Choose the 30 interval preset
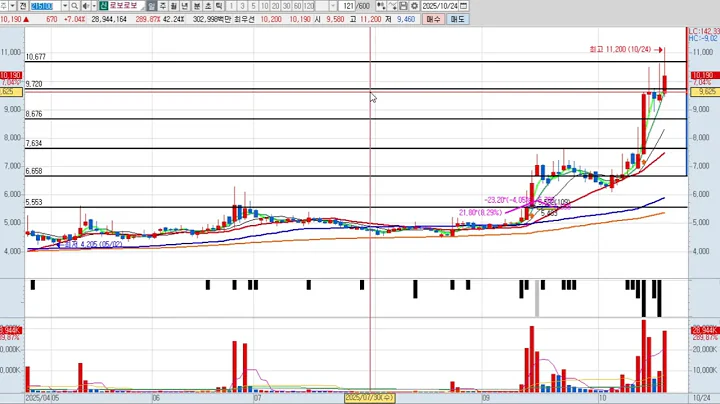Viewport: 720px width, 404px height. pyautogui.click(x=287, y=6)
